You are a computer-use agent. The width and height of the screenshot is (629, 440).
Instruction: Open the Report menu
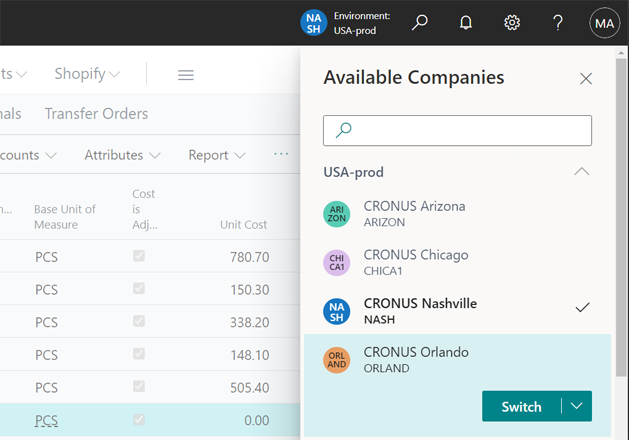pyautogui.click(x=217, y=155)
